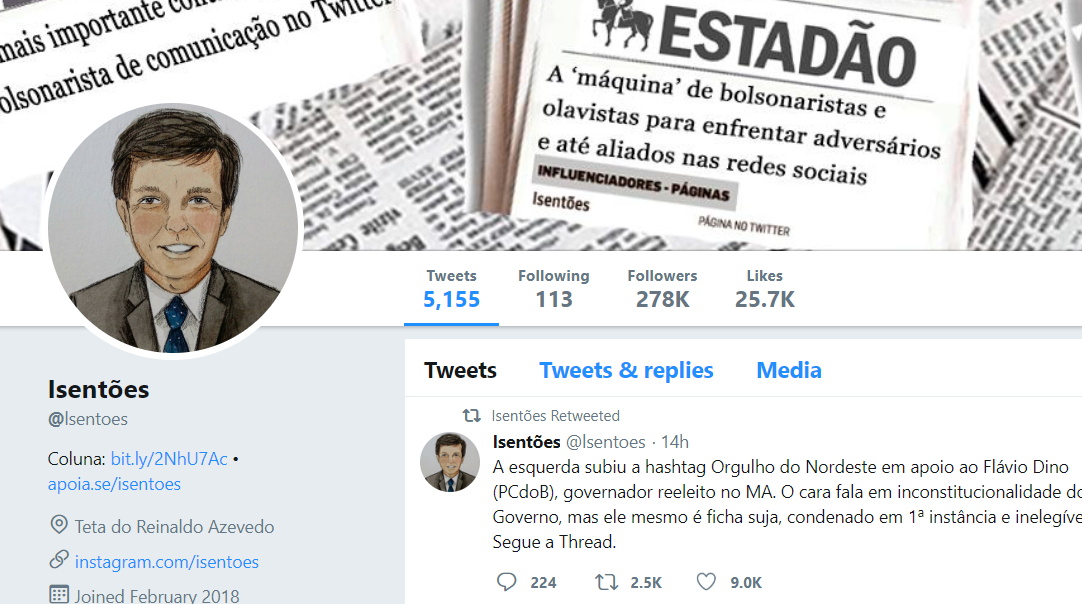
Task: Like the tweet with the heart icon
Action: click(705, 582)
